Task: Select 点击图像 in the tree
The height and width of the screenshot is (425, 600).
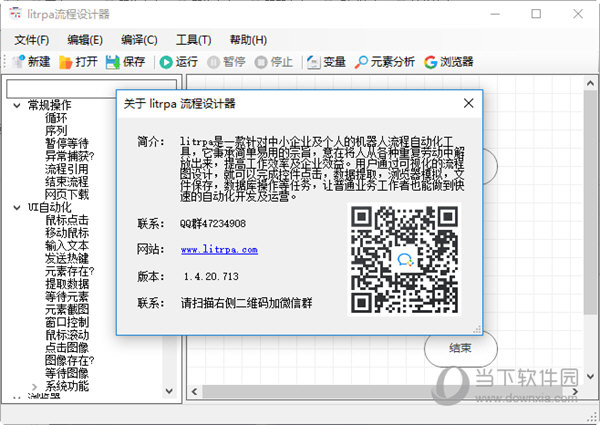Action: 67,348
